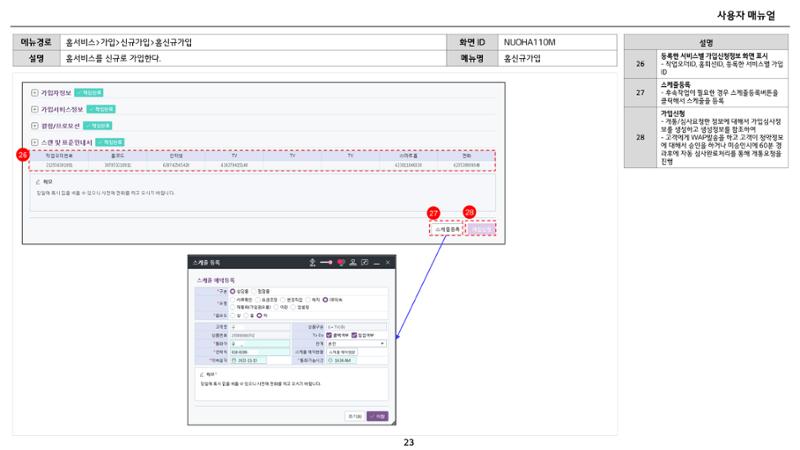Select the first radio option in the 구분 row
This screenshot has height=450, width=800.
(233, 291)
